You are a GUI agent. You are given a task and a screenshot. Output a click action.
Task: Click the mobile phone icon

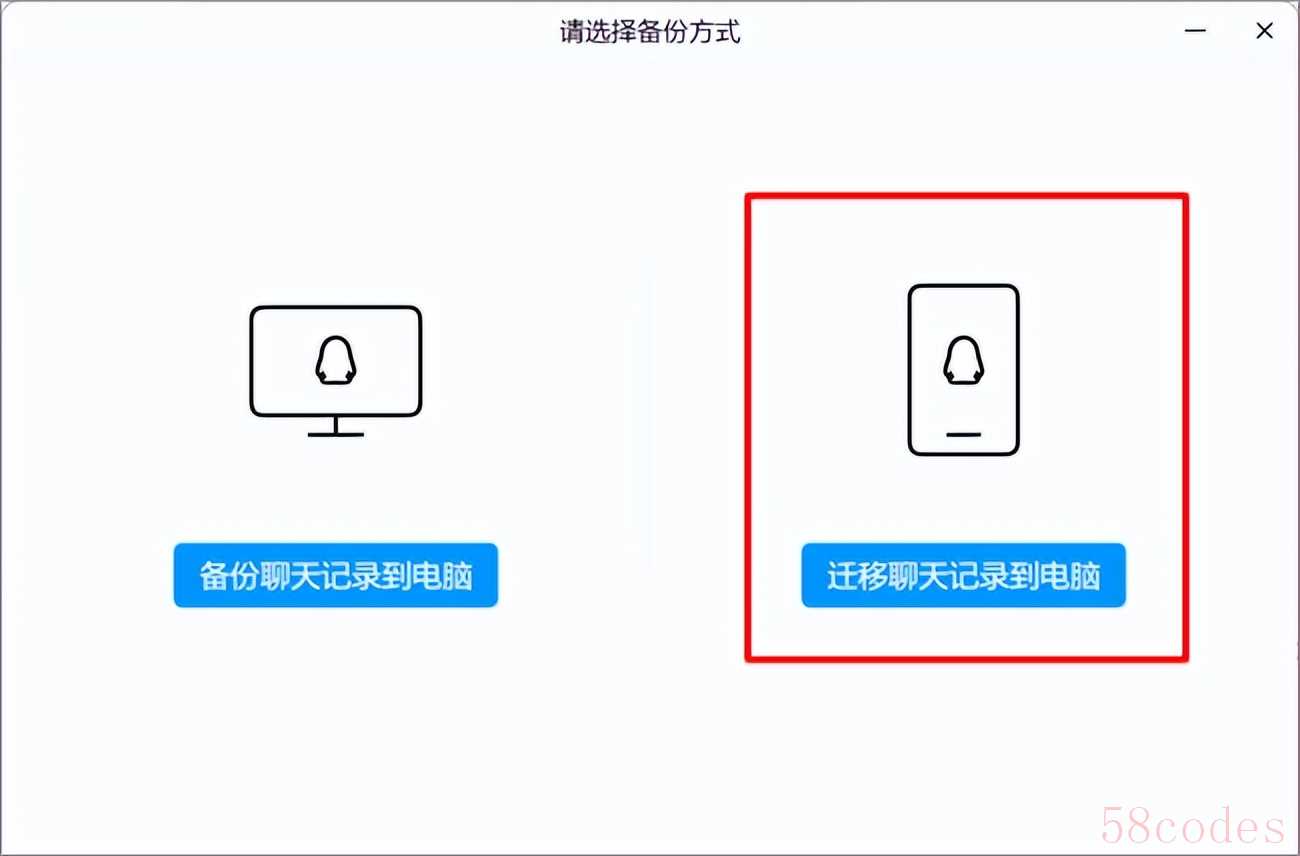point(963,370)
